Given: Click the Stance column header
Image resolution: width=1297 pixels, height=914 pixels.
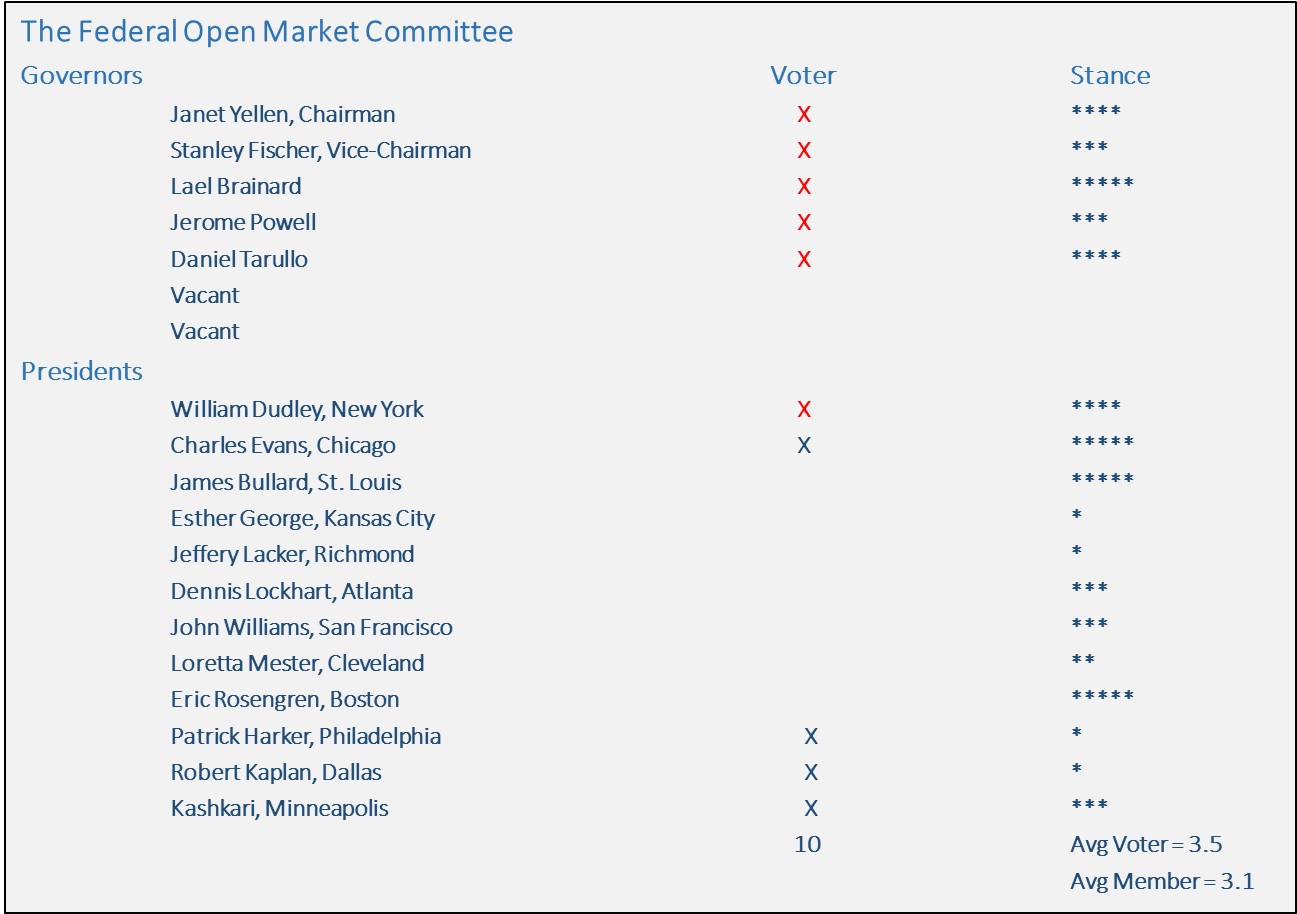Looking at the screenshot, I should pos(1110,76).
